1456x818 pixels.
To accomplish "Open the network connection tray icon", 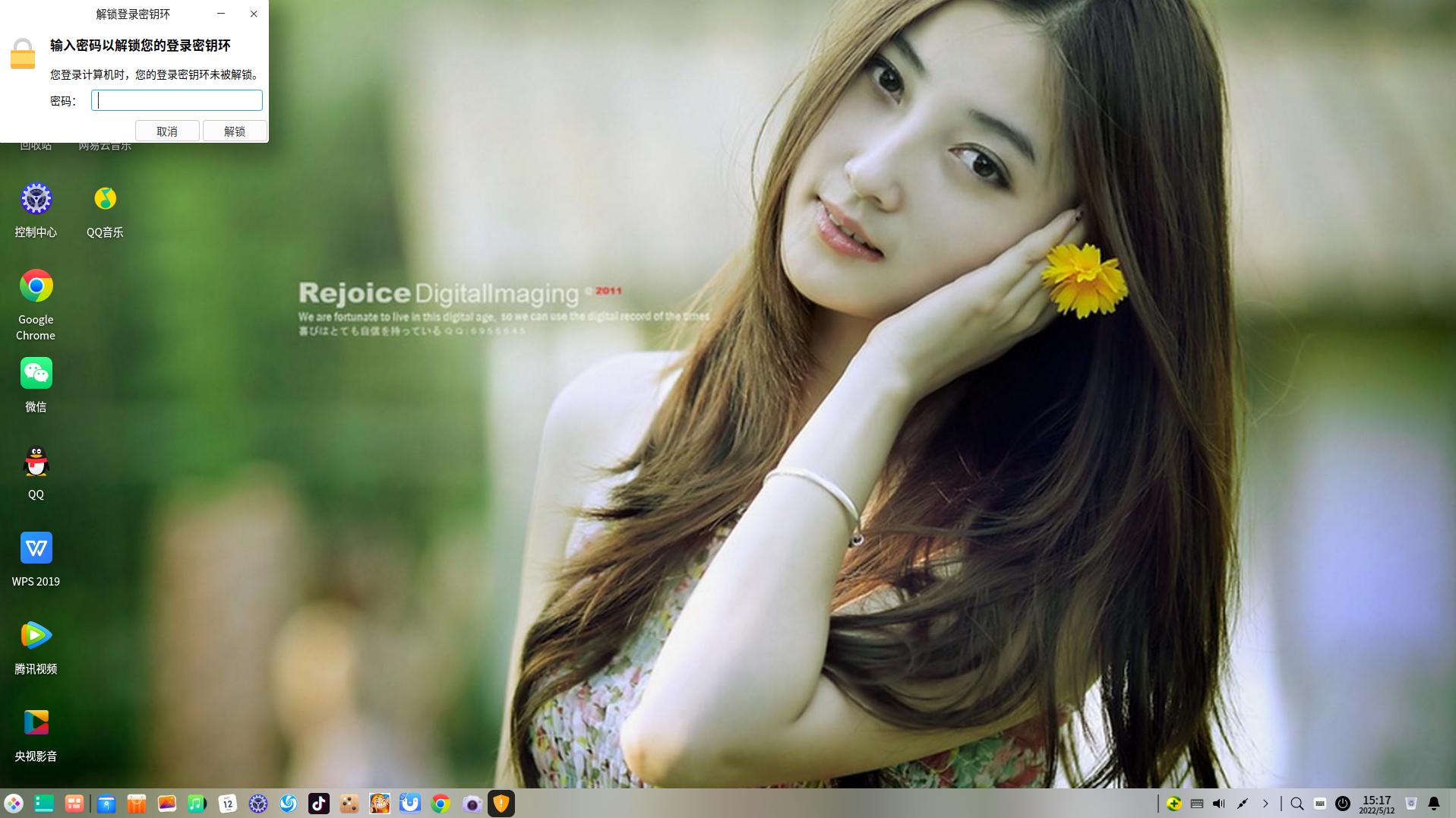I will 1243,804.
